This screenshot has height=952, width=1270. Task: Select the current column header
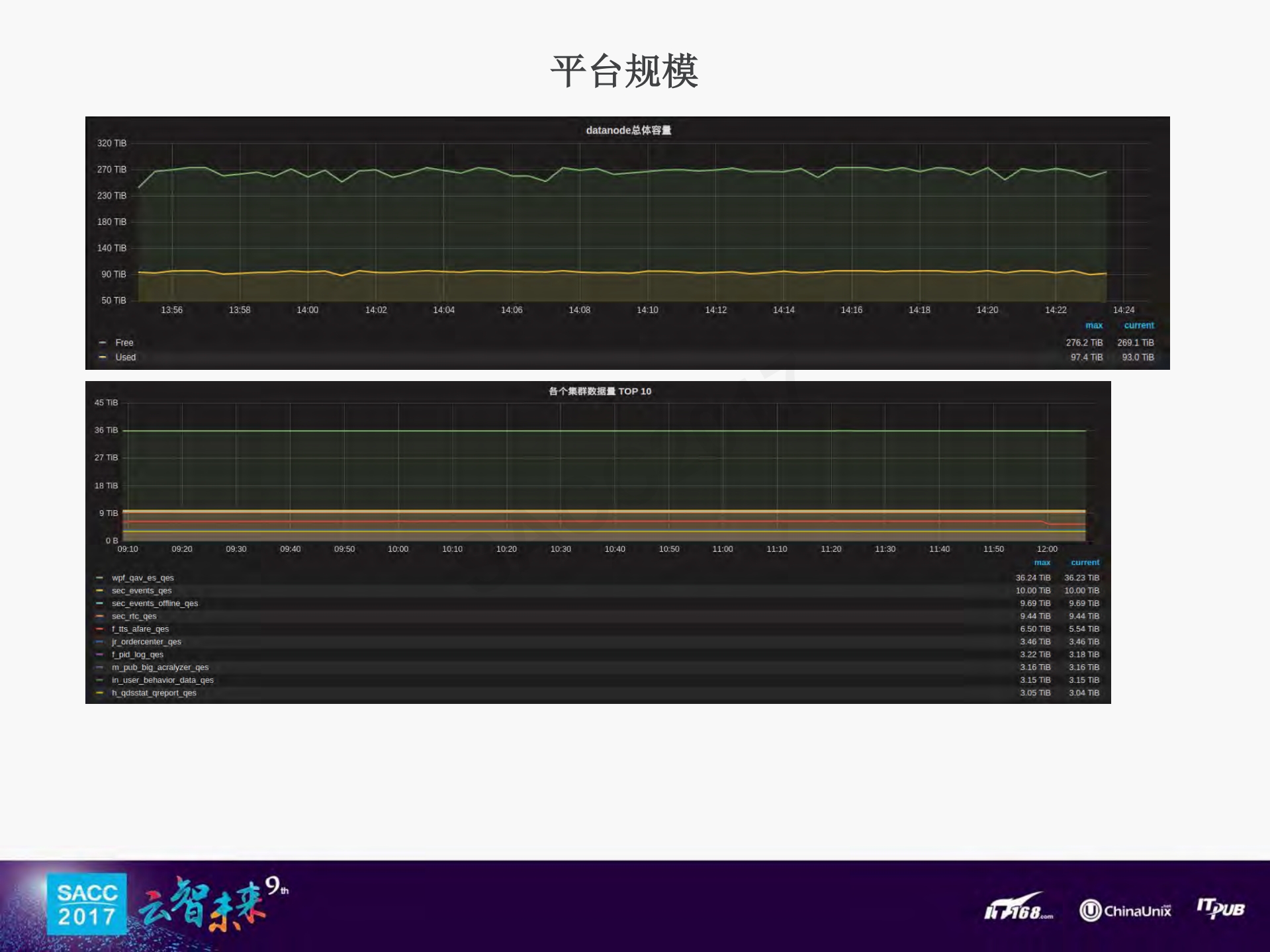click(x=1139, y=325)
